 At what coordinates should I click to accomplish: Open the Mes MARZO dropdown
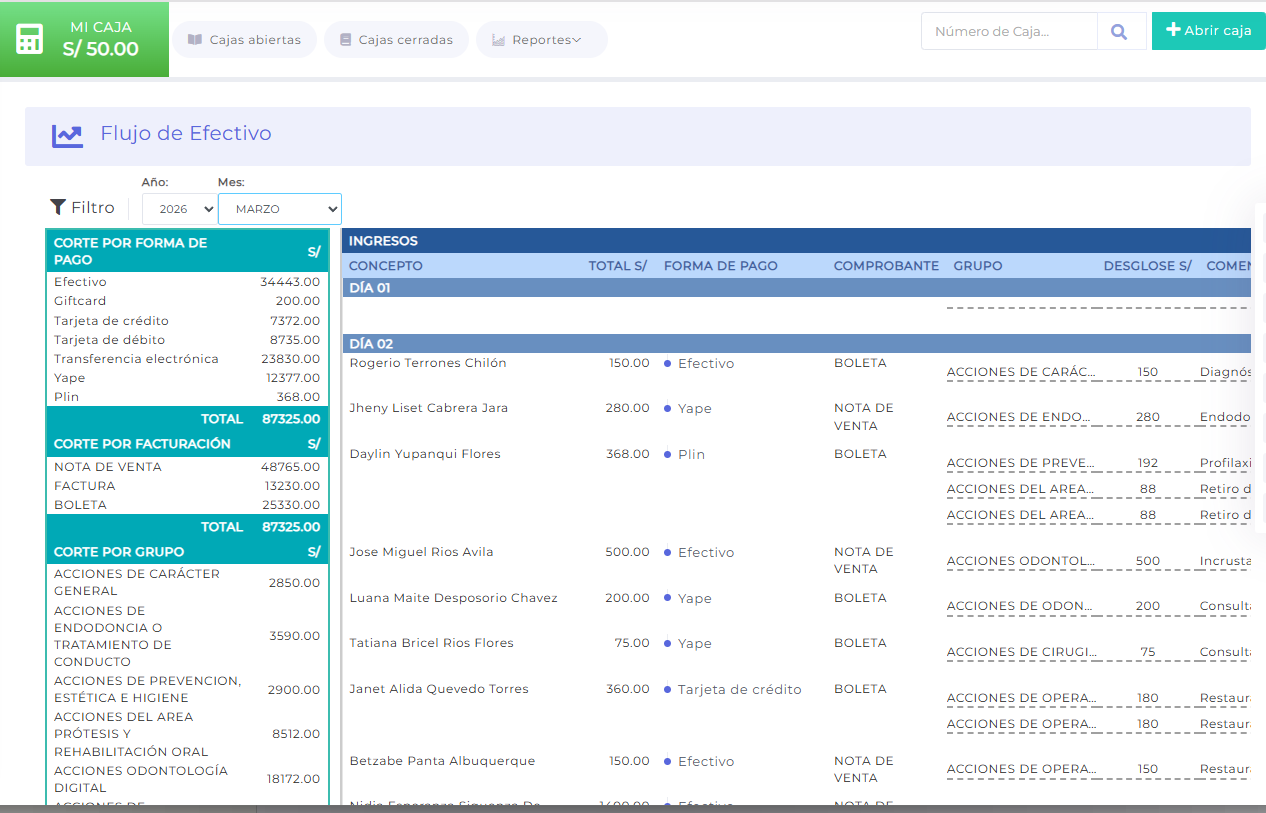point(280,209)
